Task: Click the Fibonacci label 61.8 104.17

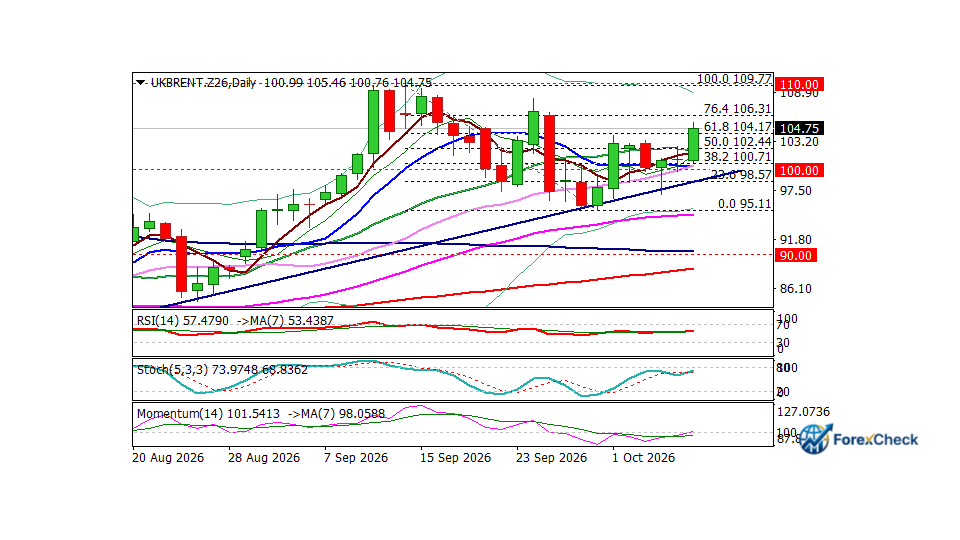Action: pos(738,127)
